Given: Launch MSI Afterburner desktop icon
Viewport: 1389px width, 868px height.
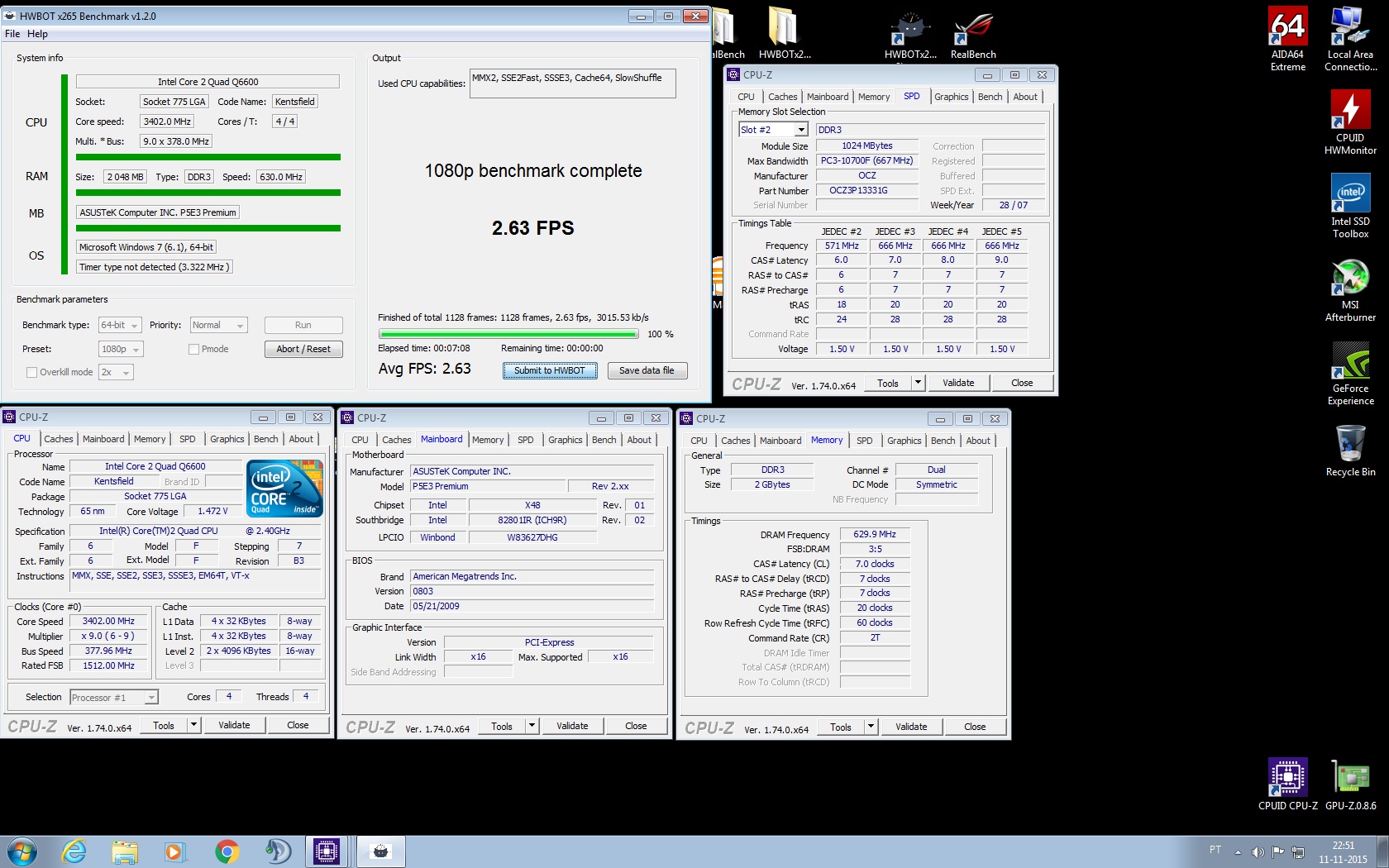Looking at the screenshot, I should click(x=1351, y=289).
